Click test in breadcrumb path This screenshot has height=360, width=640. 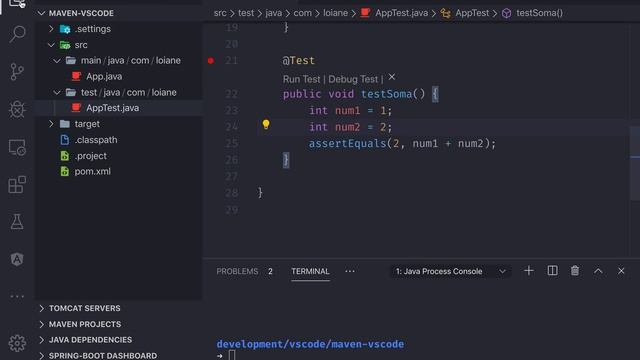(246, 13)
